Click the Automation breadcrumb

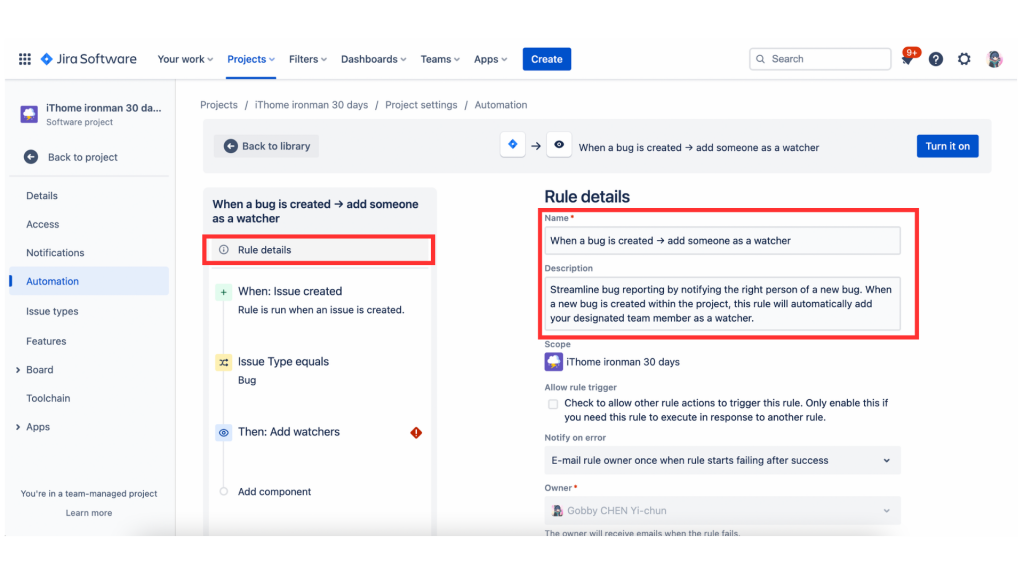pos(501,104)
